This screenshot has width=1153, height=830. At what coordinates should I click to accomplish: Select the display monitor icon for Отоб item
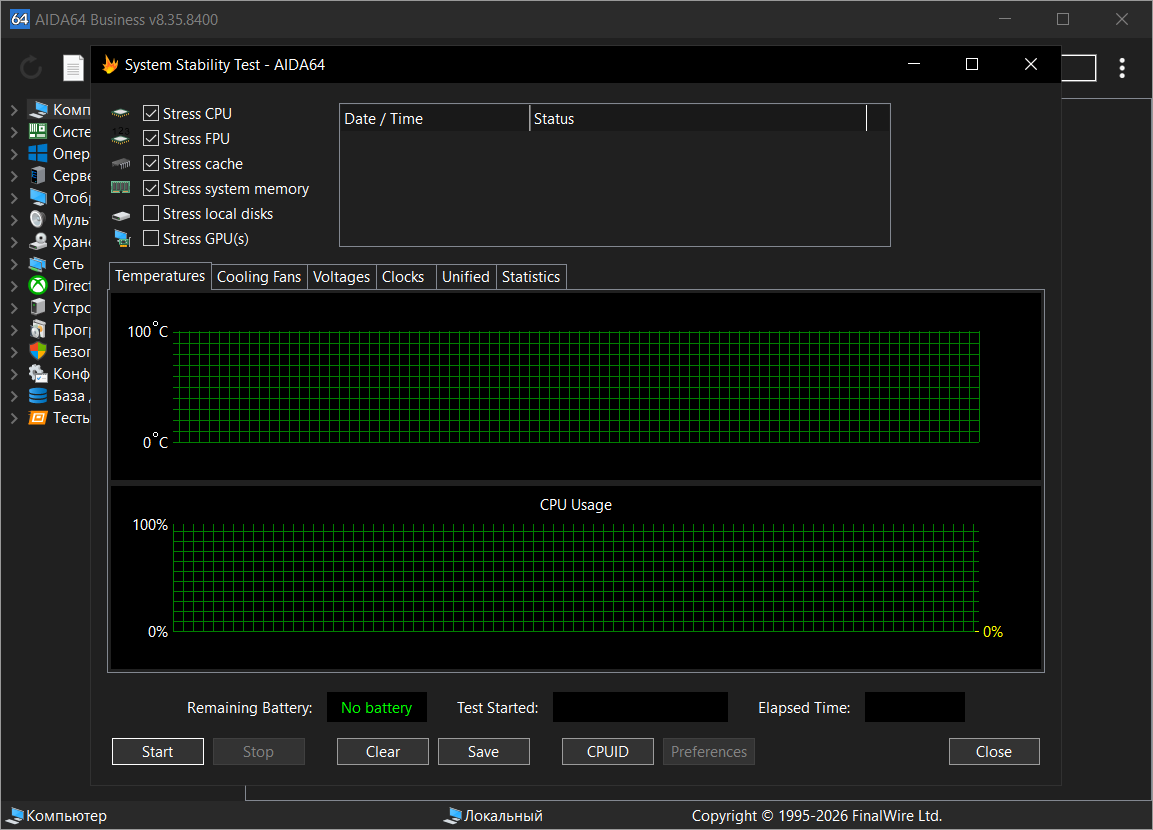[38, 197]
